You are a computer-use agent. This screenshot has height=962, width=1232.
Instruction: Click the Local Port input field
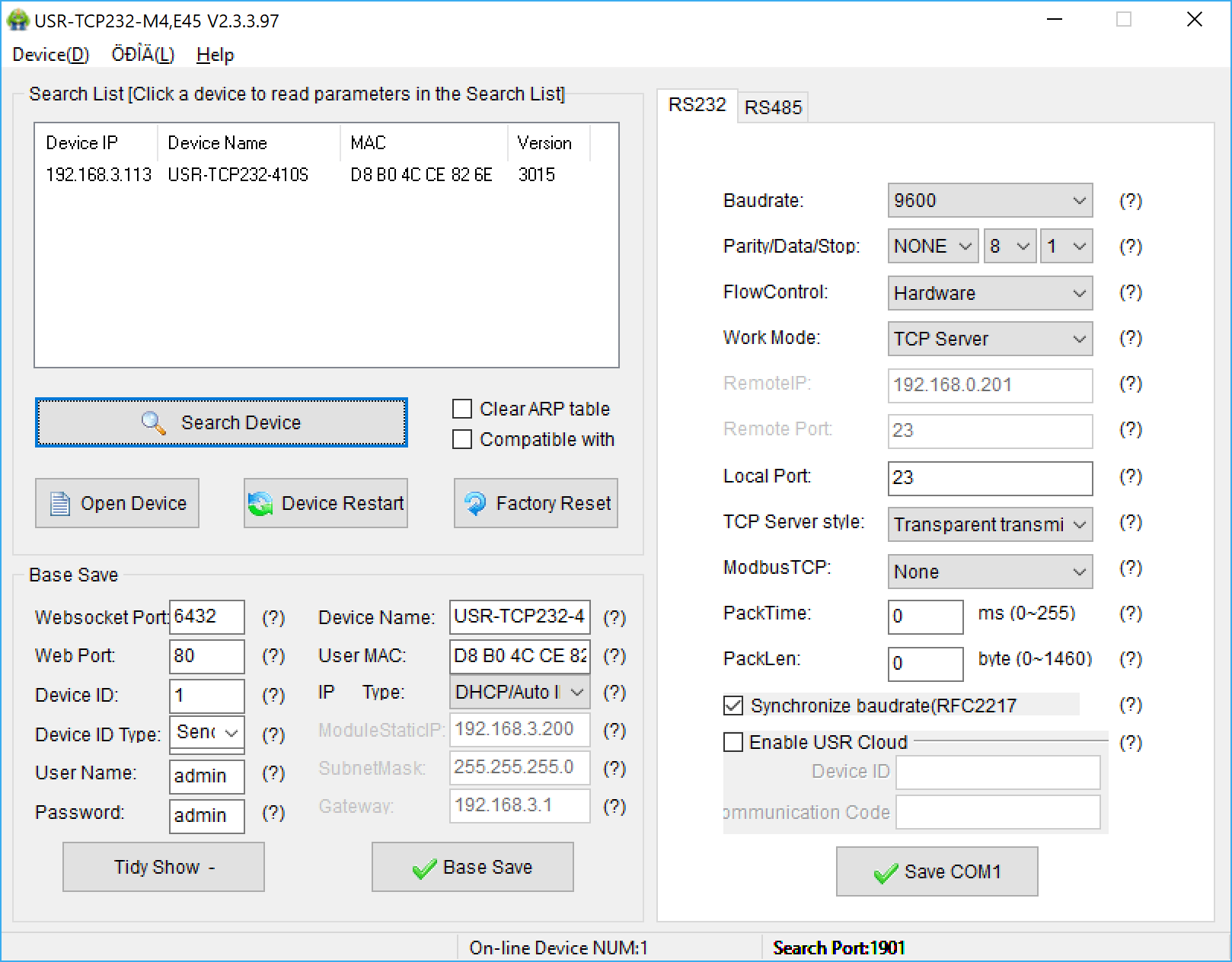pyautogui.click(x=990, y=477)
